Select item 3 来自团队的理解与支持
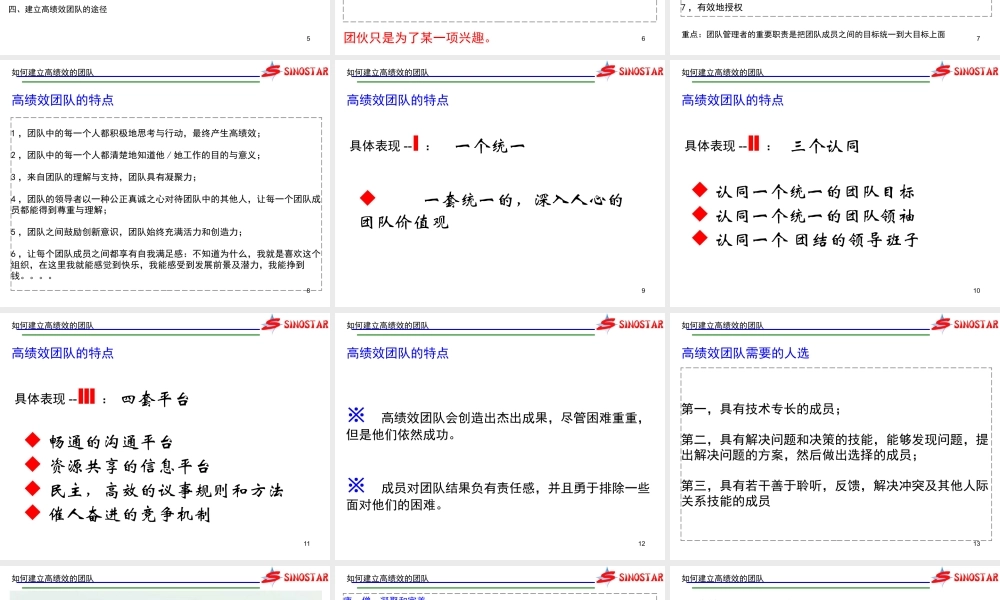1000x600 pixels. [103, 177]
